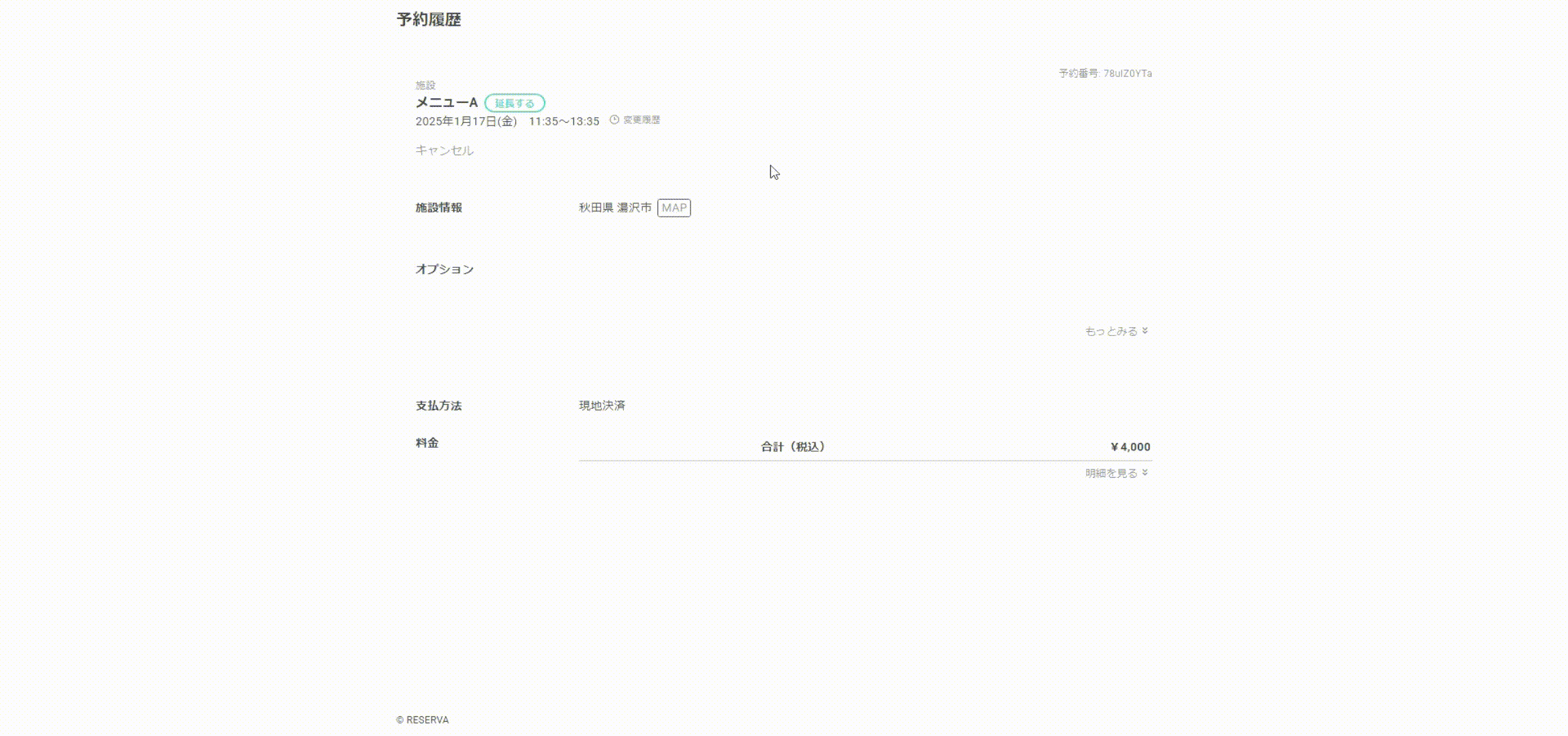Open the 変更履歴 change history link

tap(642, 120)
